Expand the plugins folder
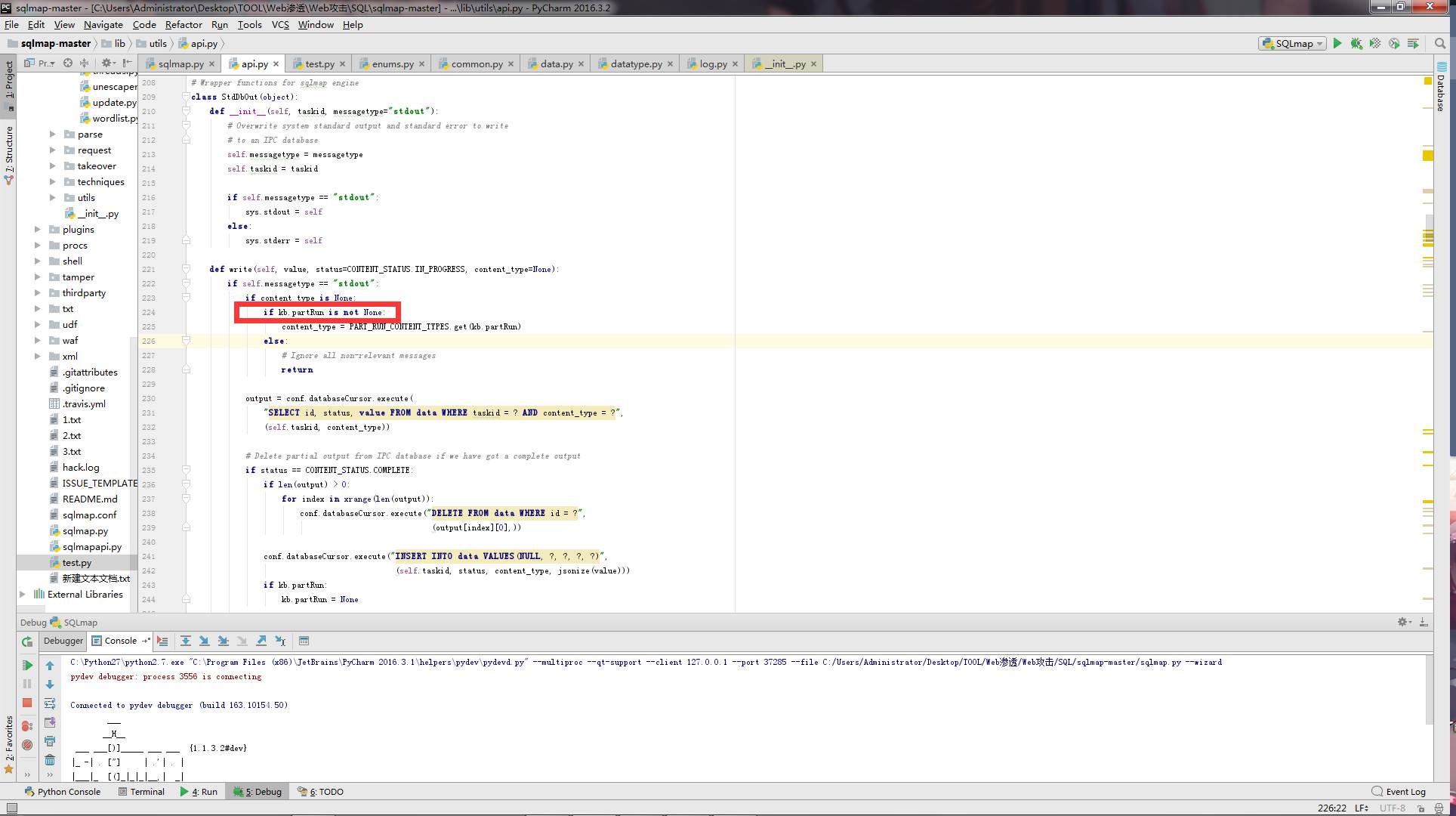This screenshot has width=1456, height=816. (38, 230)
